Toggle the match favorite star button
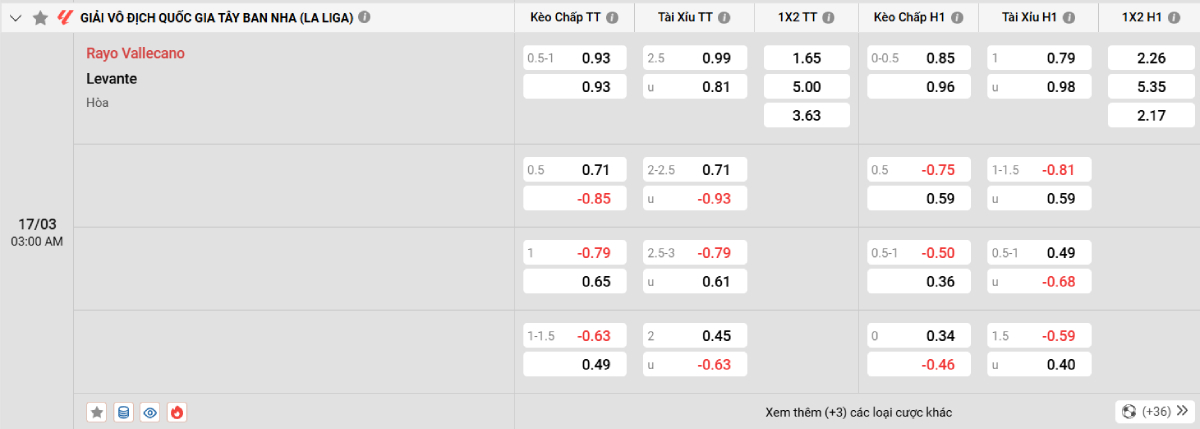The height and width of the screenshot is (429, 1200). (97, 412)
